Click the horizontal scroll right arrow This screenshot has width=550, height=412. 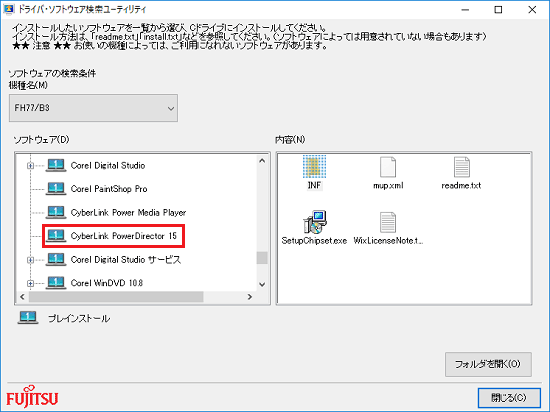(250, 297)
